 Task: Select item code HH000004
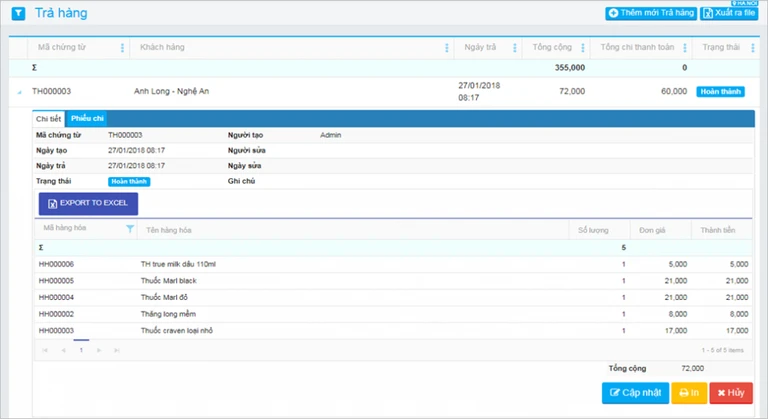point(56,297)
